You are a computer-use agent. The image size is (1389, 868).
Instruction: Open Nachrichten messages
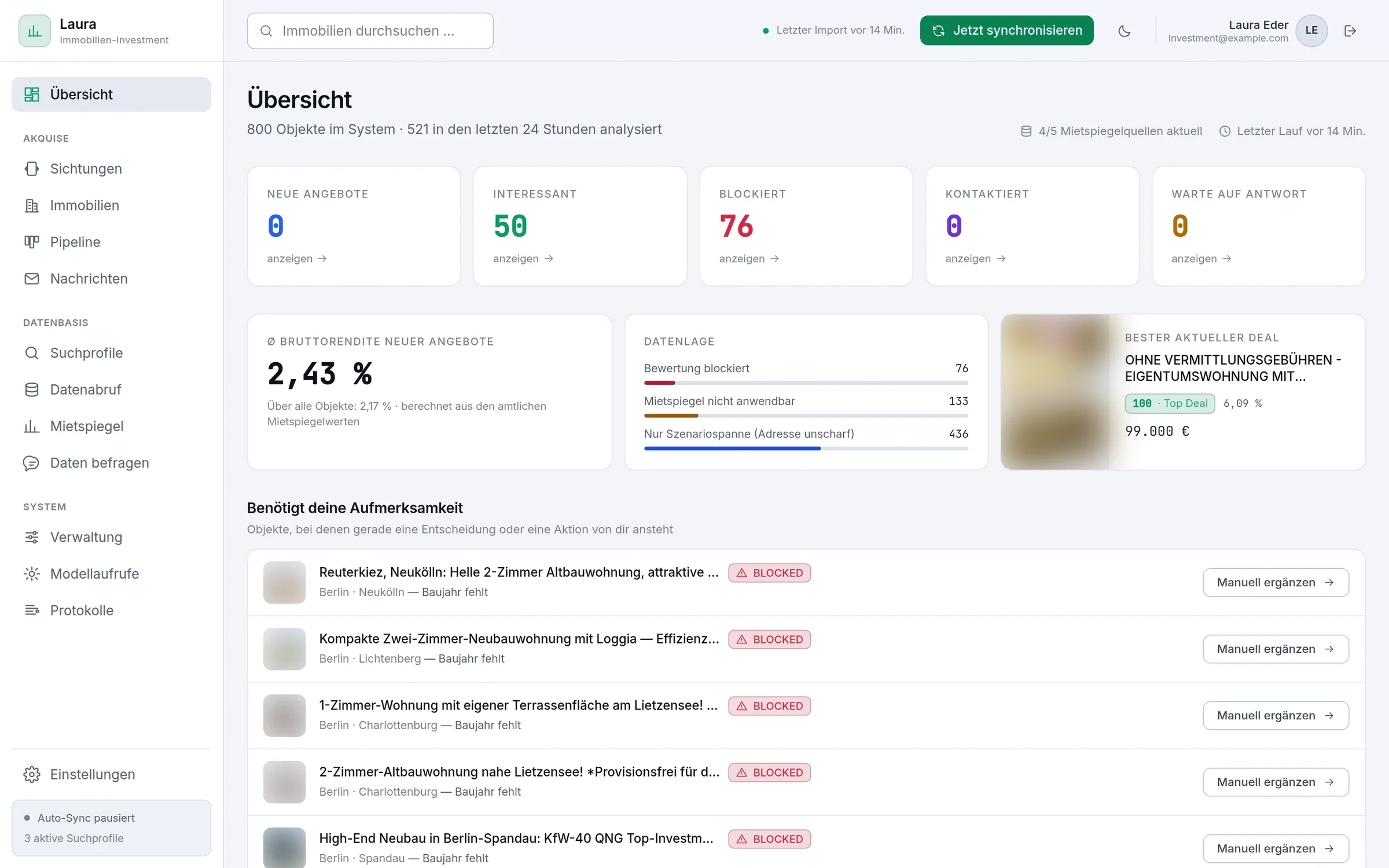(111, 278)
